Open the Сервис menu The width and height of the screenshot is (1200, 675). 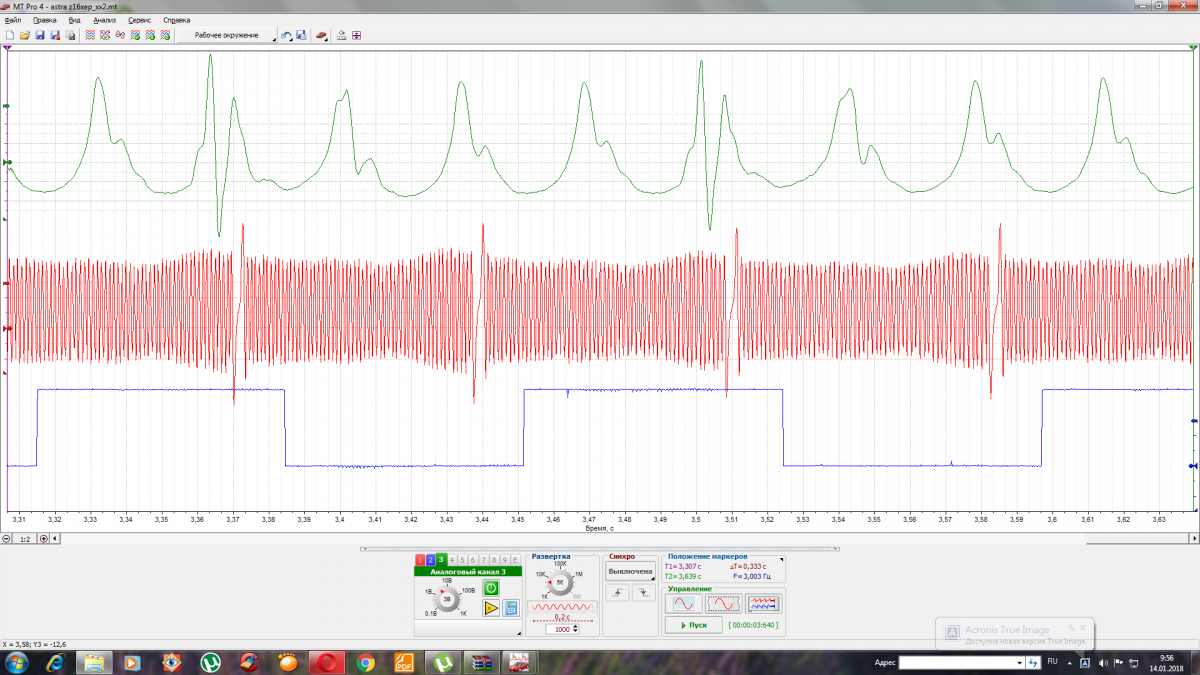pos(139,19)
